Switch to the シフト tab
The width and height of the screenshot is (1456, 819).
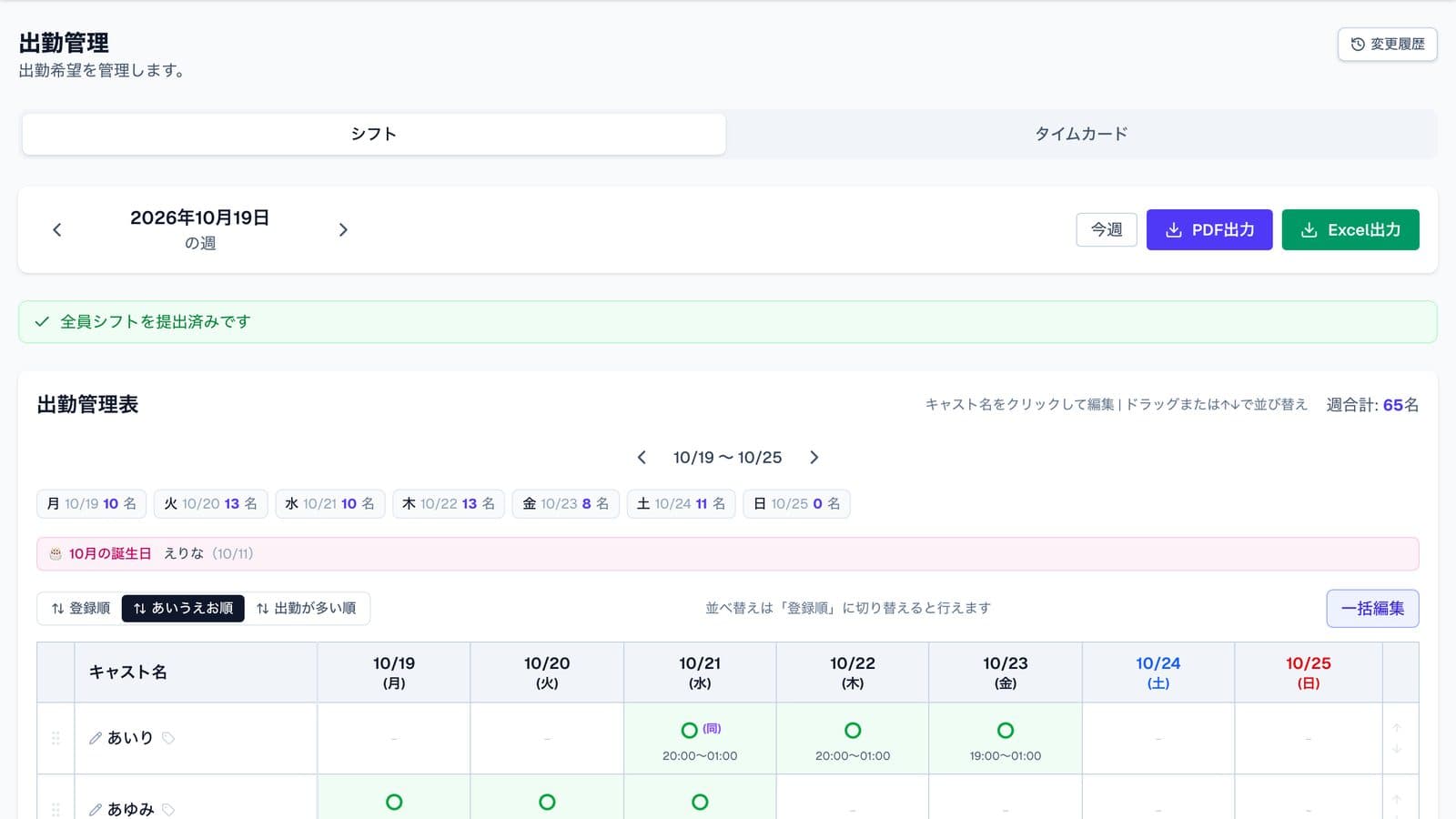tap(374, 134)
